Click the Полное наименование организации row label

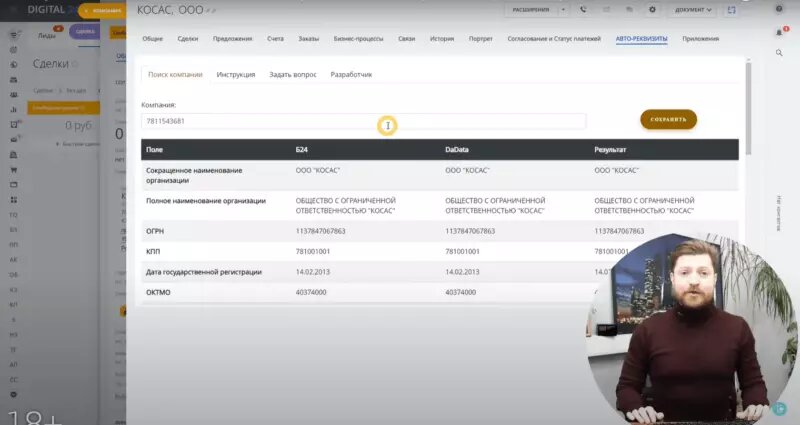pyautogui.click(x=206, y=201)
